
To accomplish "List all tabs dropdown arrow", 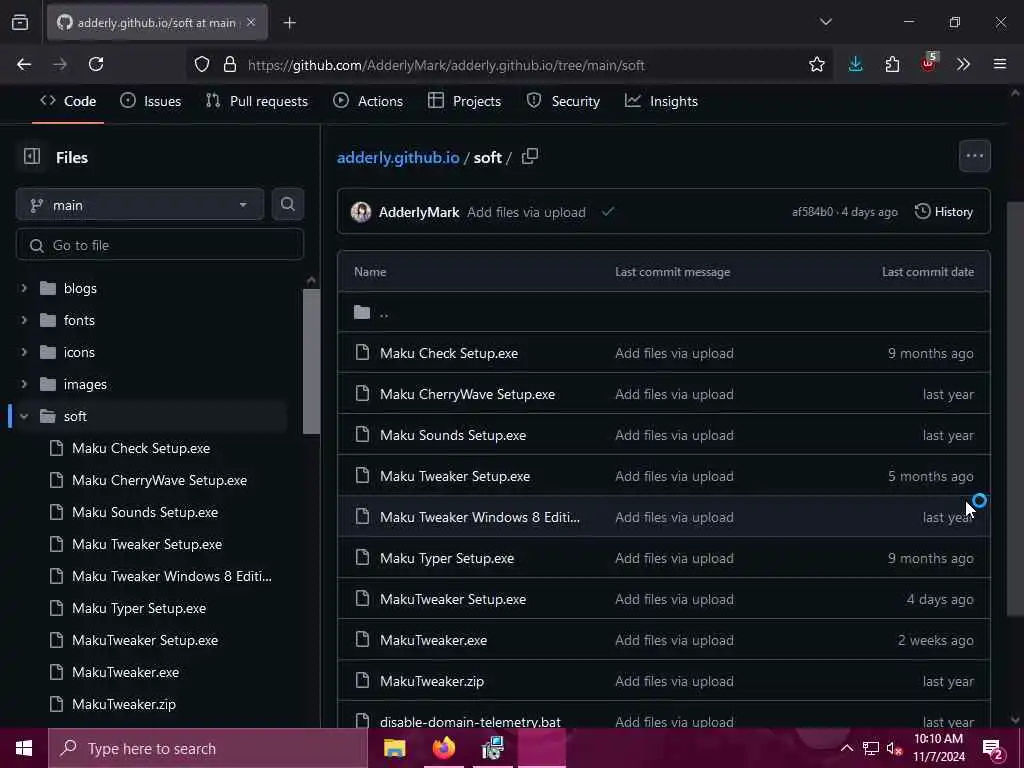I will pyautogui.click(x=825, y=22).
